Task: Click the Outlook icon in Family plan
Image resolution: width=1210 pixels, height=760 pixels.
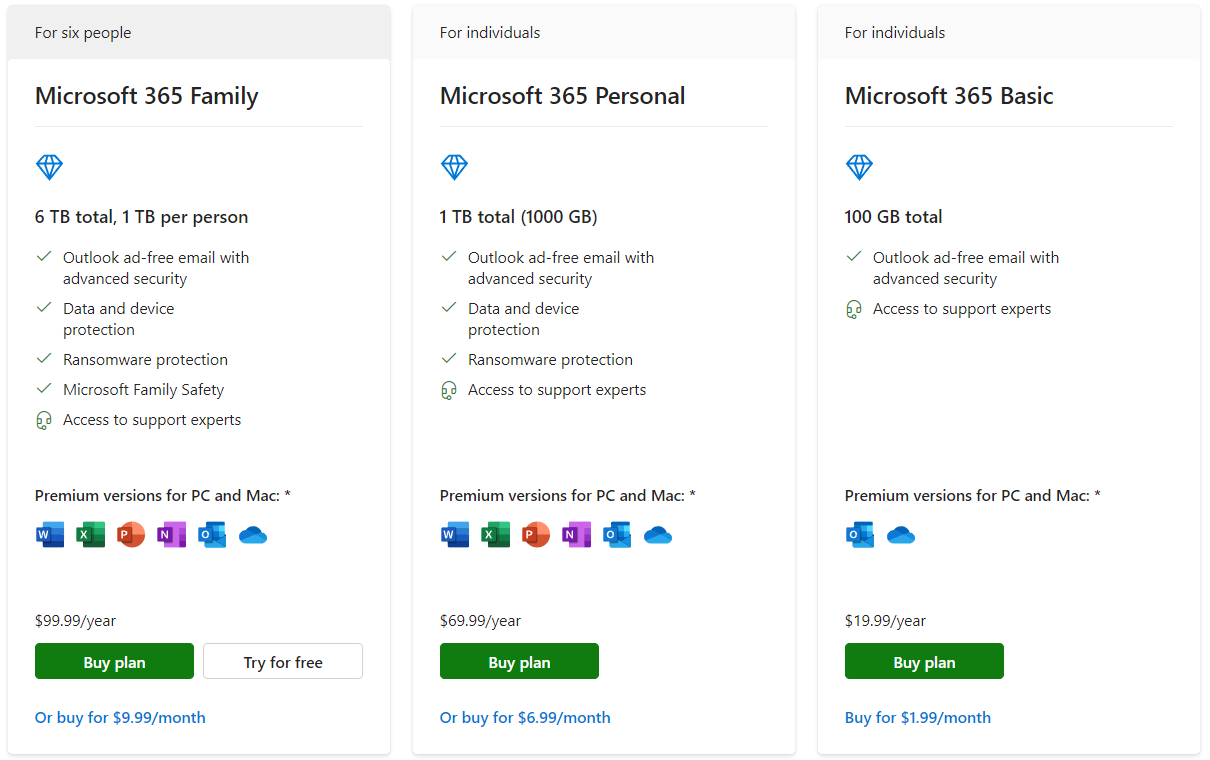Action: tap(212, 535)
